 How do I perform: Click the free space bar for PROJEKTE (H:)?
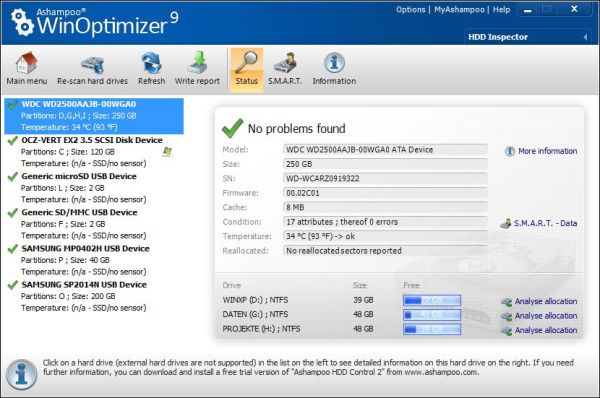(x=432, y=329)
